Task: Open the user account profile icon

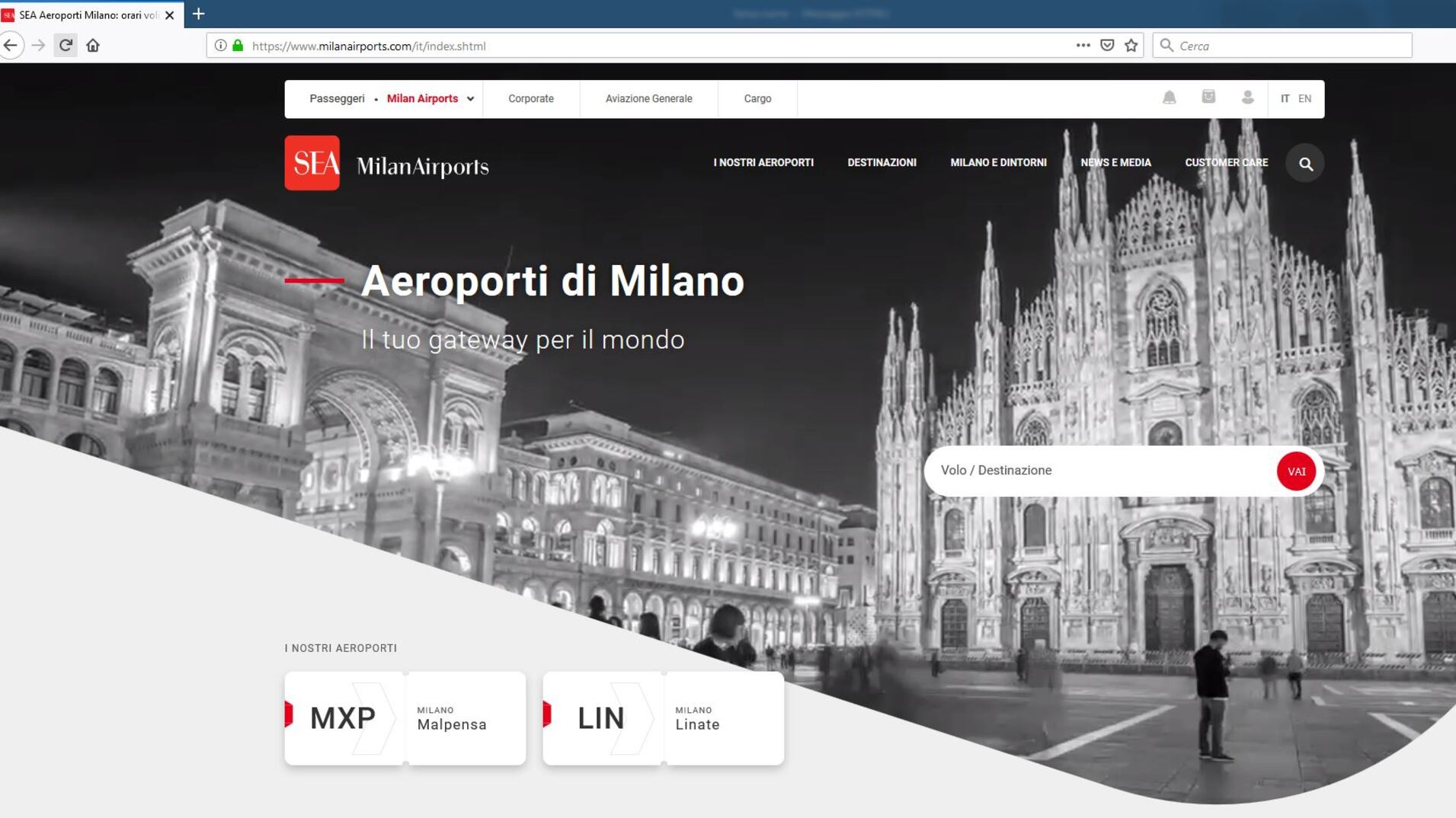Action: pyautogui.click(x=1247, y=97)
